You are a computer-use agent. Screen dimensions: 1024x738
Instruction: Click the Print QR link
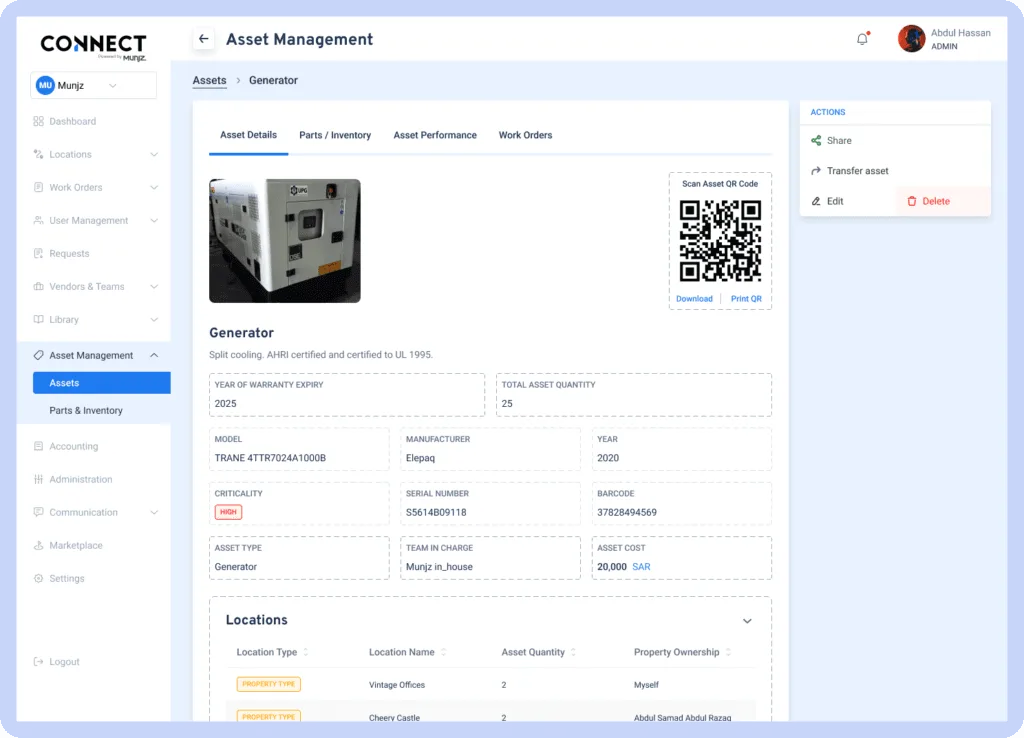pos(746,299)
